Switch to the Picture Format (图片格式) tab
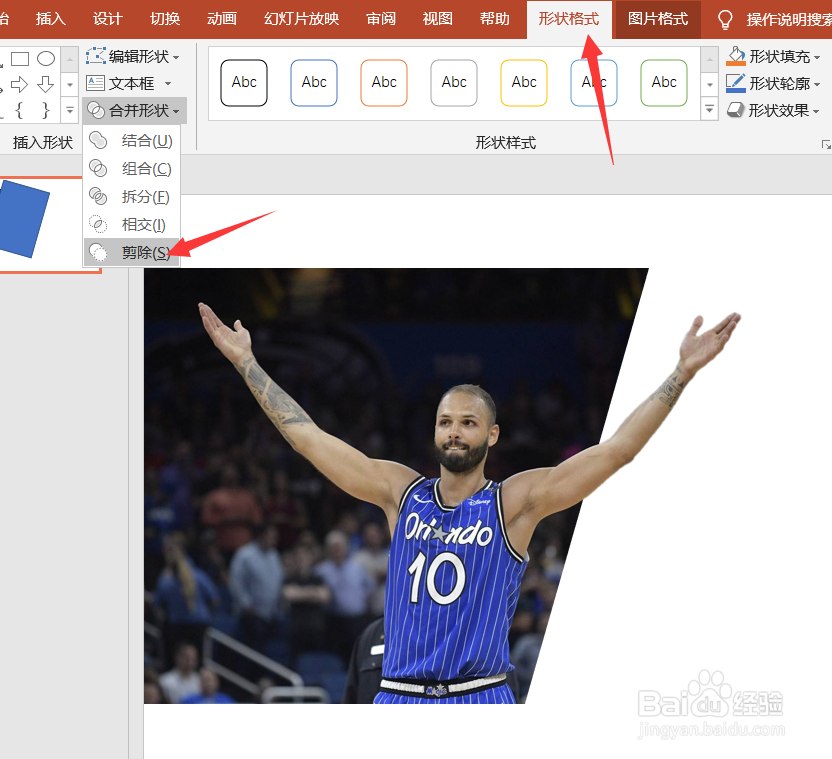832x759 pixels. coord(658,19)
